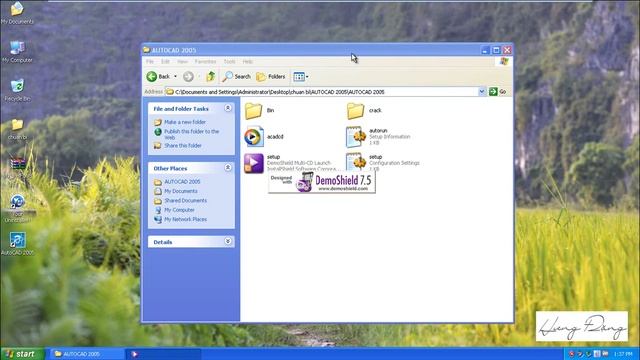Open the Tools menu
Viewport: 640px width, 360px height.
pos(229,62)
